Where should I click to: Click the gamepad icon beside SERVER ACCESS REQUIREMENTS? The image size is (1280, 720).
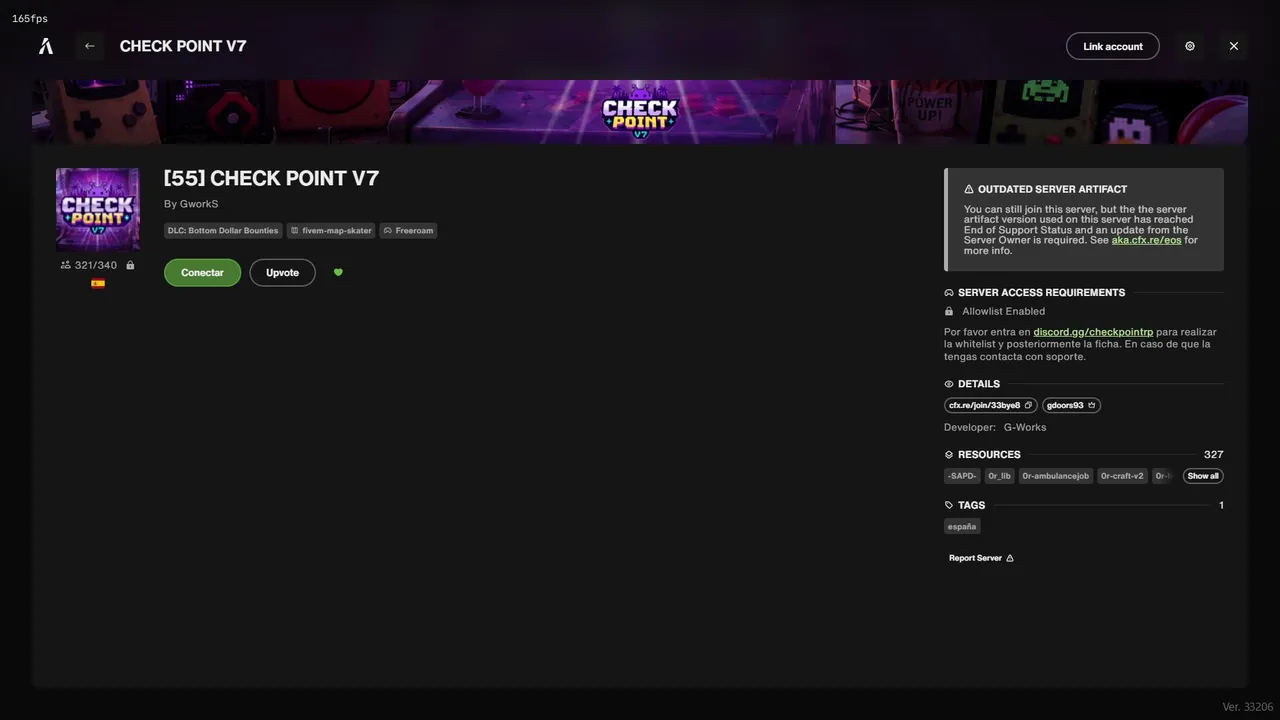[949, 293]
